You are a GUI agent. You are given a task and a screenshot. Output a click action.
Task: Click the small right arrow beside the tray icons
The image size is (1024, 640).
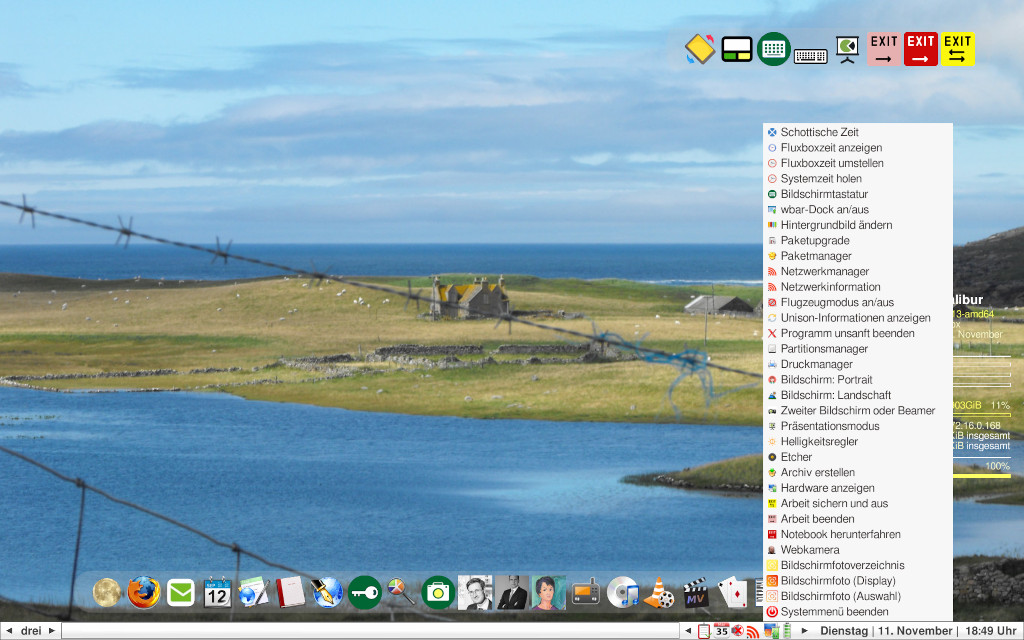[804, 630]
